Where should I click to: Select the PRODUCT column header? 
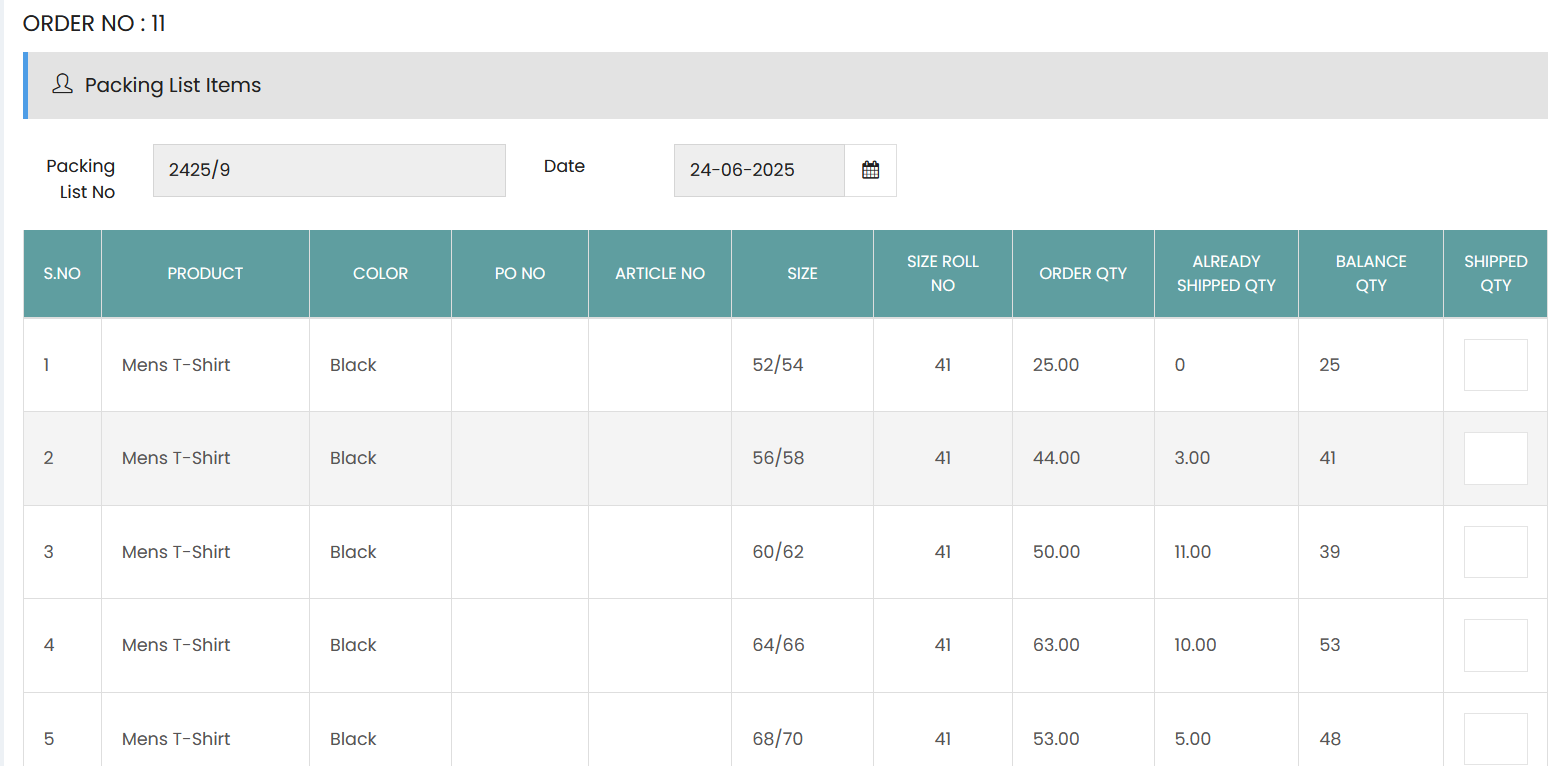(x=205, y=273)
